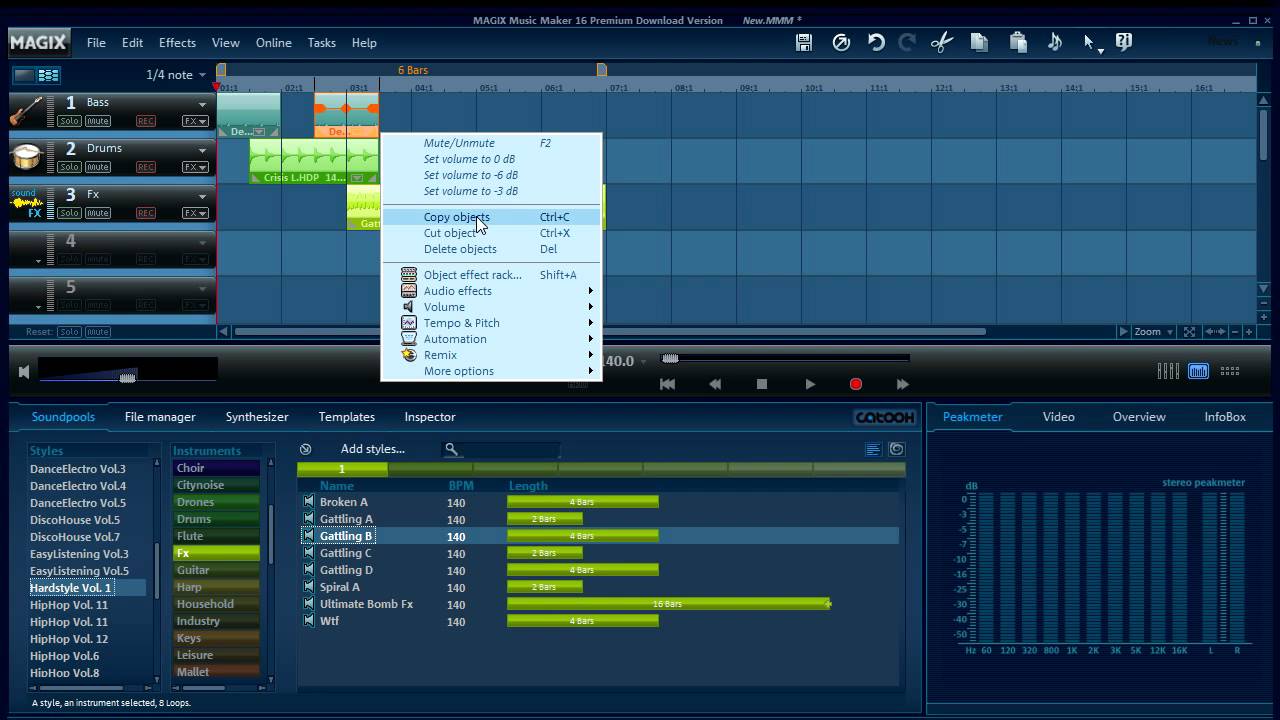Click the playback position slider handle
The height and width of the screenshot is (720, 1280).
(x=670, y=359)
